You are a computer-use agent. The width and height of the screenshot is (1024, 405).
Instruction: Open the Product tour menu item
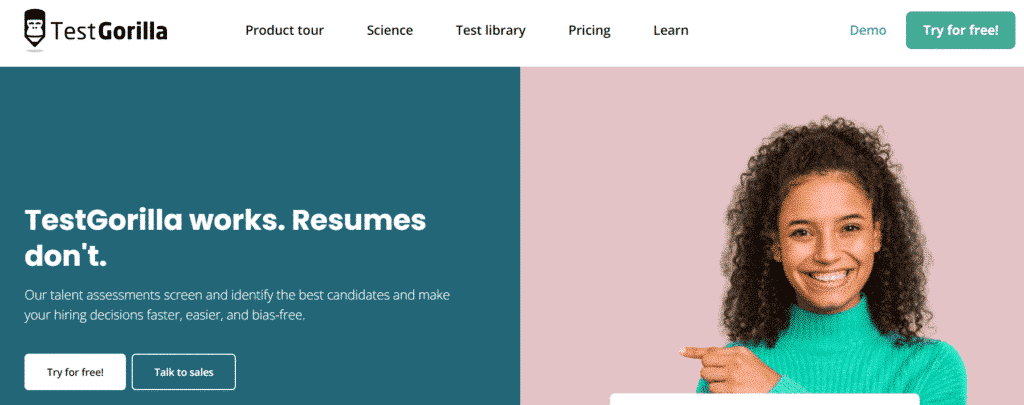pos(285,30)
